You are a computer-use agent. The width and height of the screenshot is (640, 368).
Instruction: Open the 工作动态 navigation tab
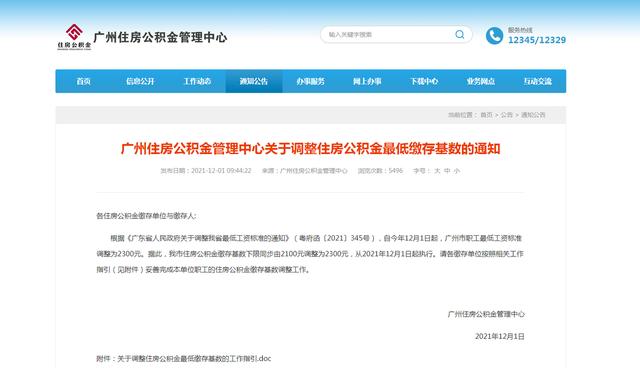click(197, 81)
